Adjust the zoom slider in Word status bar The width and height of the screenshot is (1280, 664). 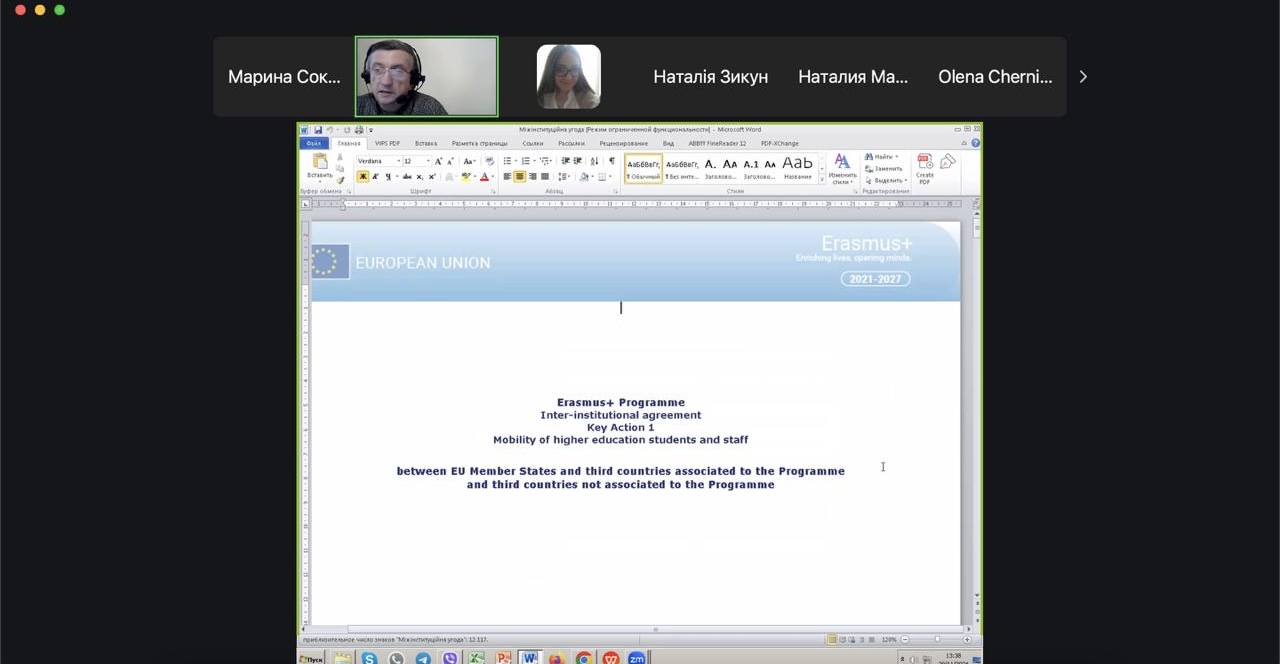point(937,639)
